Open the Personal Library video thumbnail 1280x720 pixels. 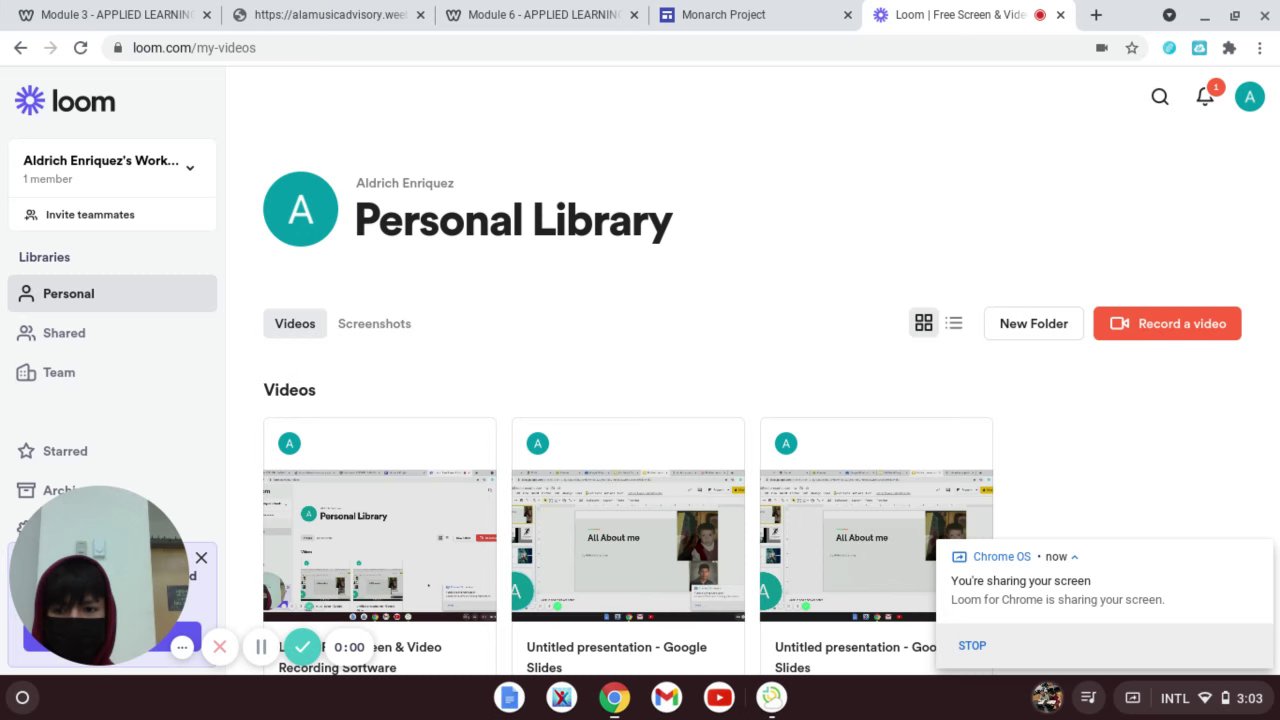[380, 545]
